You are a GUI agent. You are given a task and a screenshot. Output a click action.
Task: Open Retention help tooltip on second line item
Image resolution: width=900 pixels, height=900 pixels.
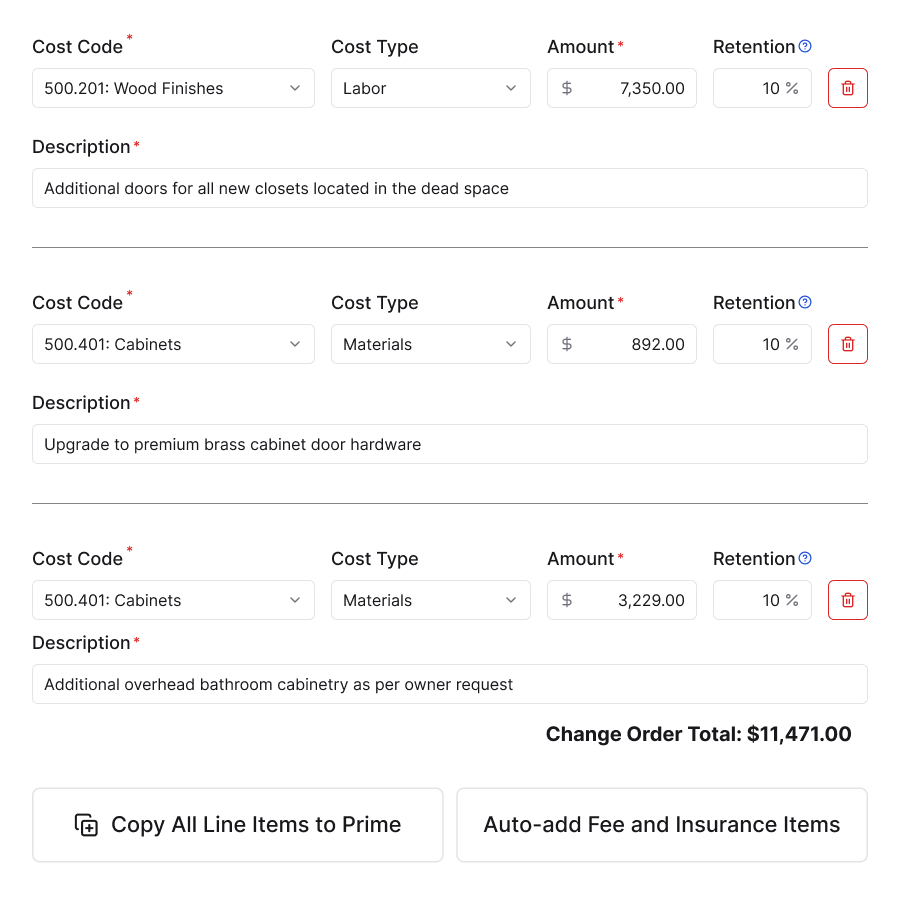pyautogui.click(x=805, y=302)
